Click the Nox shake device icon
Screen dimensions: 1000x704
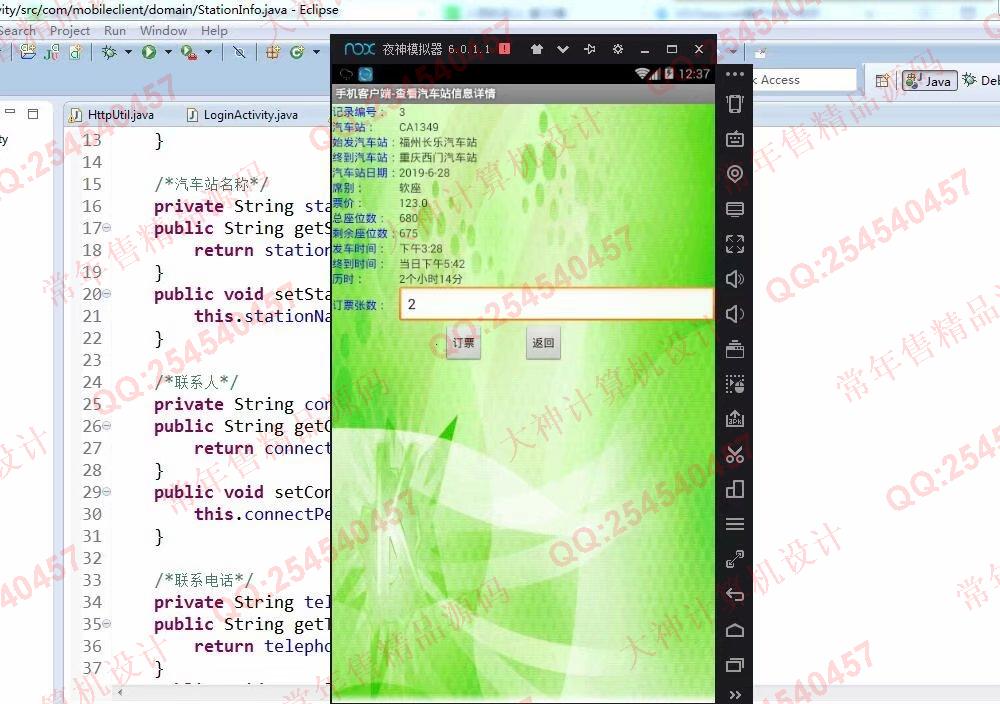(x=735, y=103)
